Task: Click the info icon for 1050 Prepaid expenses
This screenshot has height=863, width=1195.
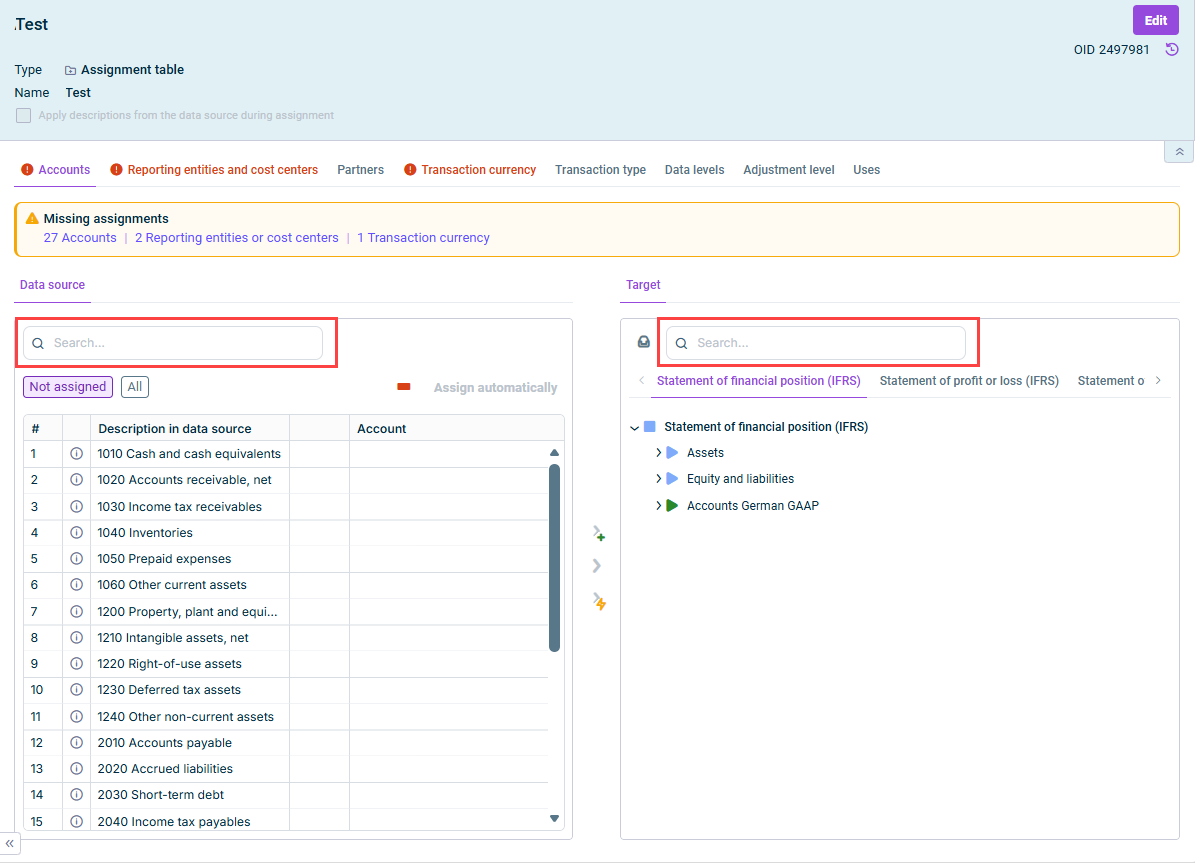Action: click(x=76, y=558)
